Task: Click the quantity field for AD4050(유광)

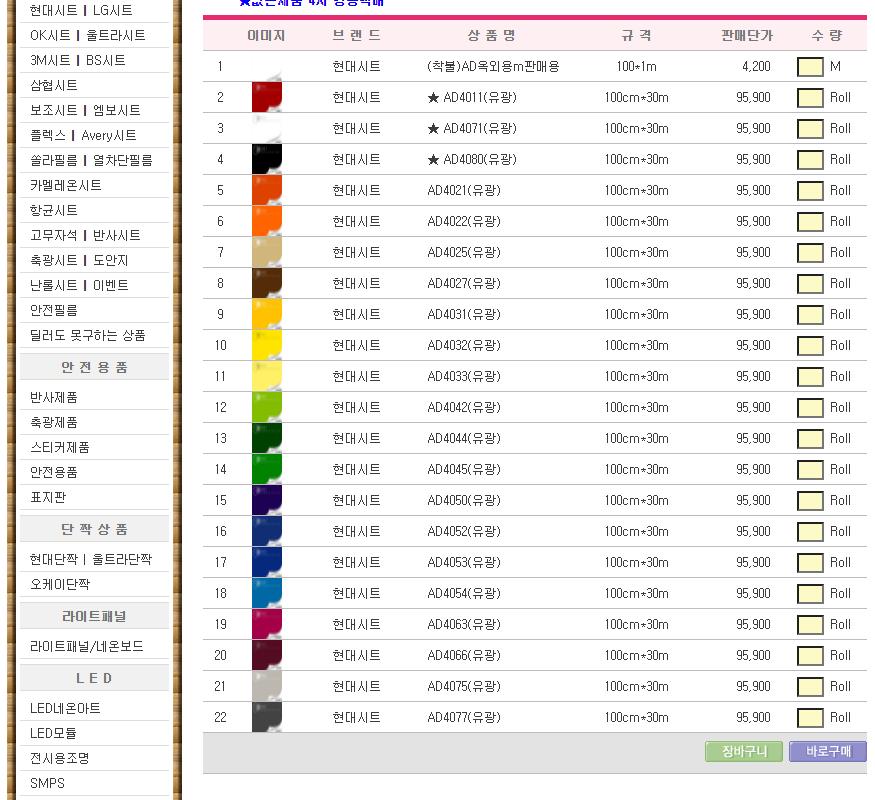Action: pos(810,501)
